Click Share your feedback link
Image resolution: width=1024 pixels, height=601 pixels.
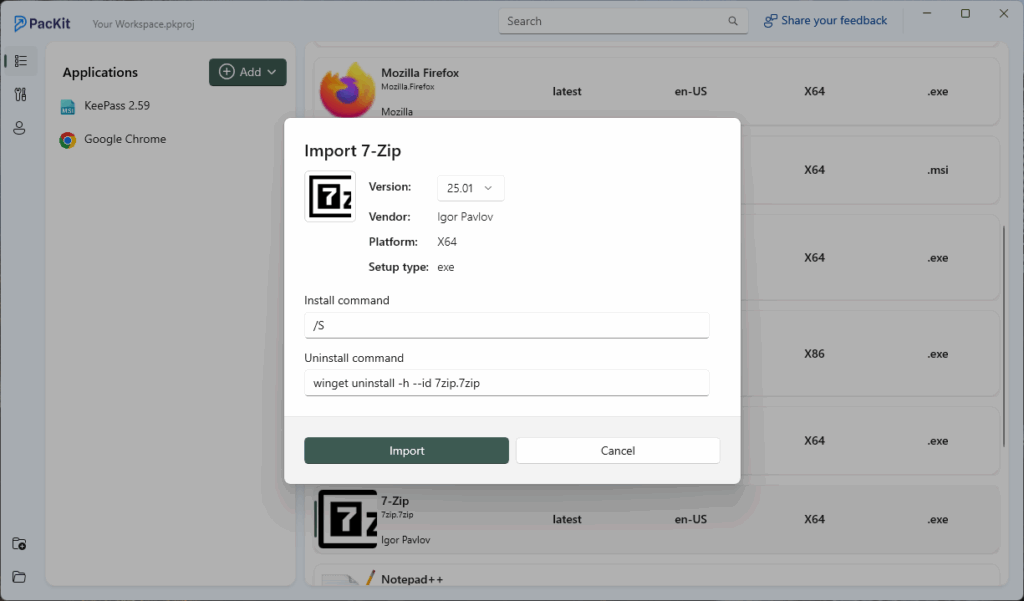click(825, 21)
